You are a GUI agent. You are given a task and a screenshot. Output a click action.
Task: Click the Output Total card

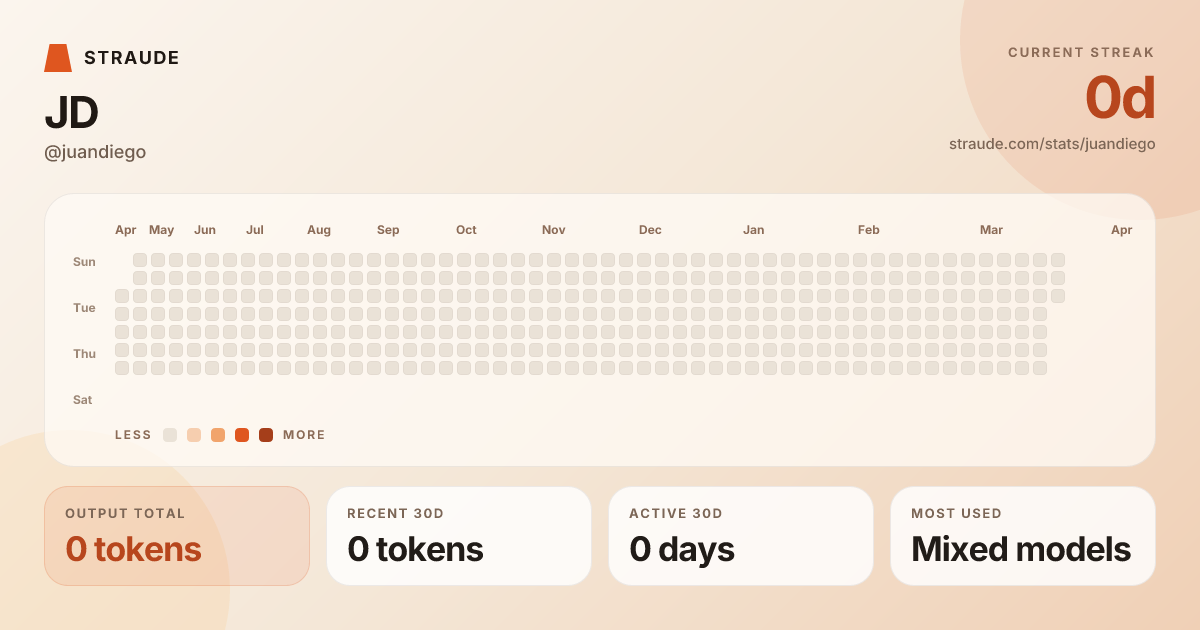pyautogui.click(x=177, y=536)
